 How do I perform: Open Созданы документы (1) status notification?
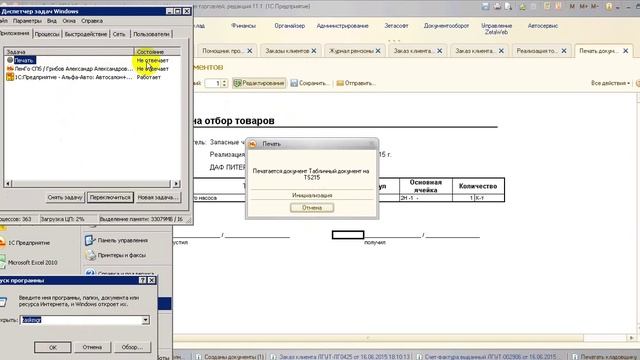click(230, 357)
